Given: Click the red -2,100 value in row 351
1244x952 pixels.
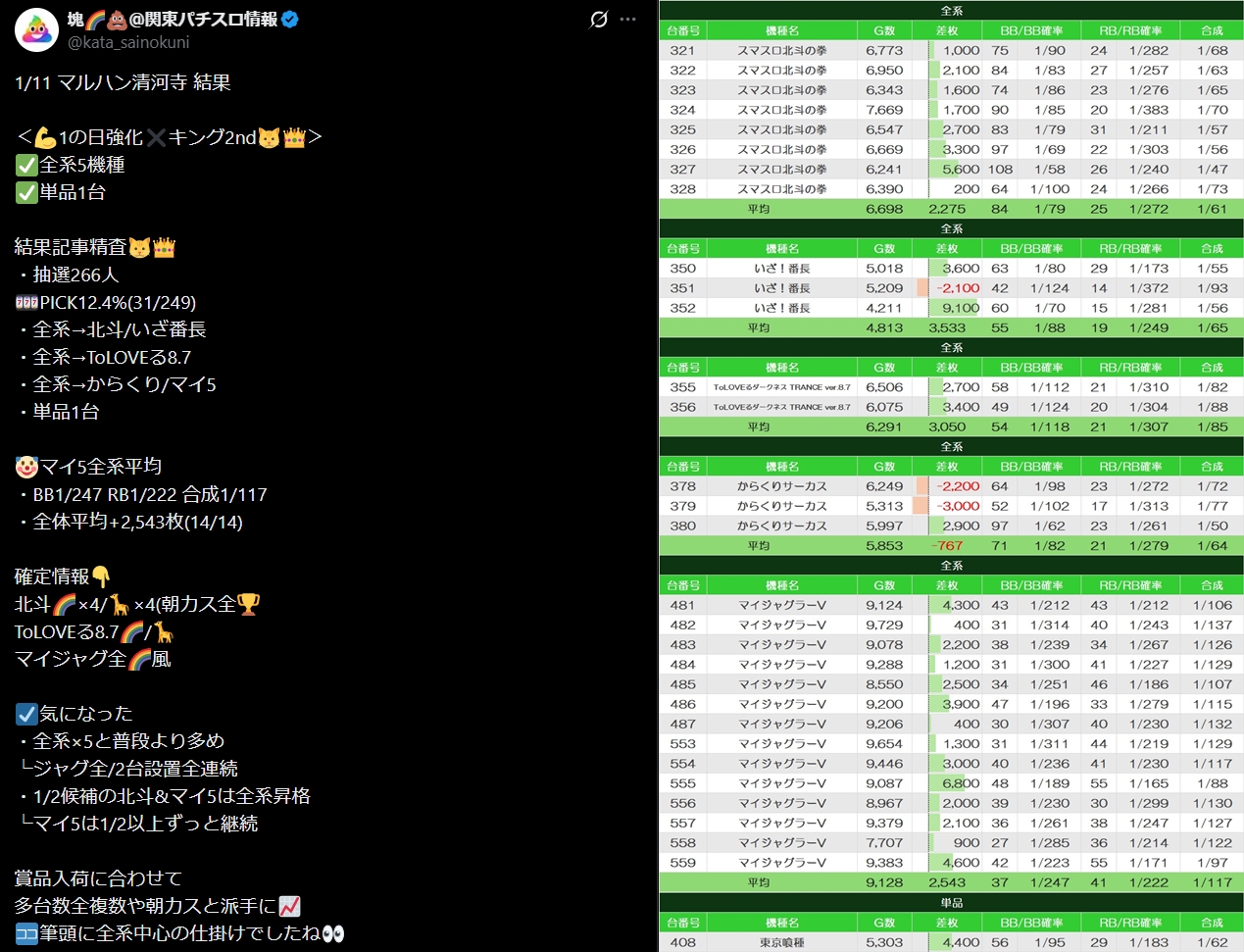Looking at the screenshot, I should point(958,288).
